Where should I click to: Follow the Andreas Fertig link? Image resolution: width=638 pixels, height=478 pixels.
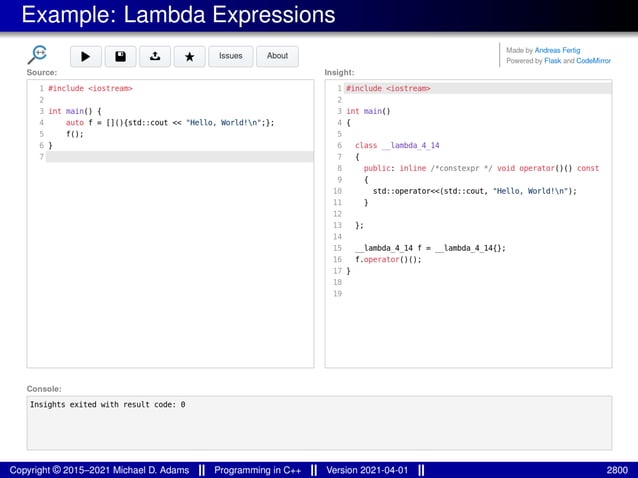click(x=557, y=50)
